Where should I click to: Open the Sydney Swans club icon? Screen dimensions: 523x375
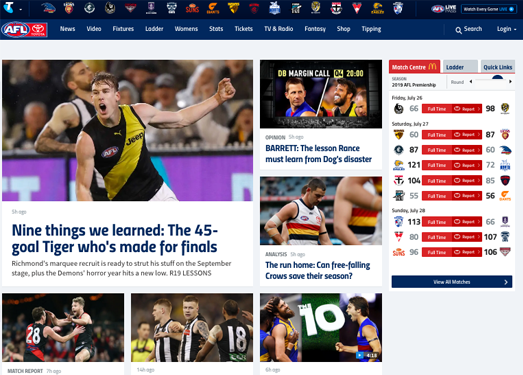pyautogui.click(x=357, y=8)
